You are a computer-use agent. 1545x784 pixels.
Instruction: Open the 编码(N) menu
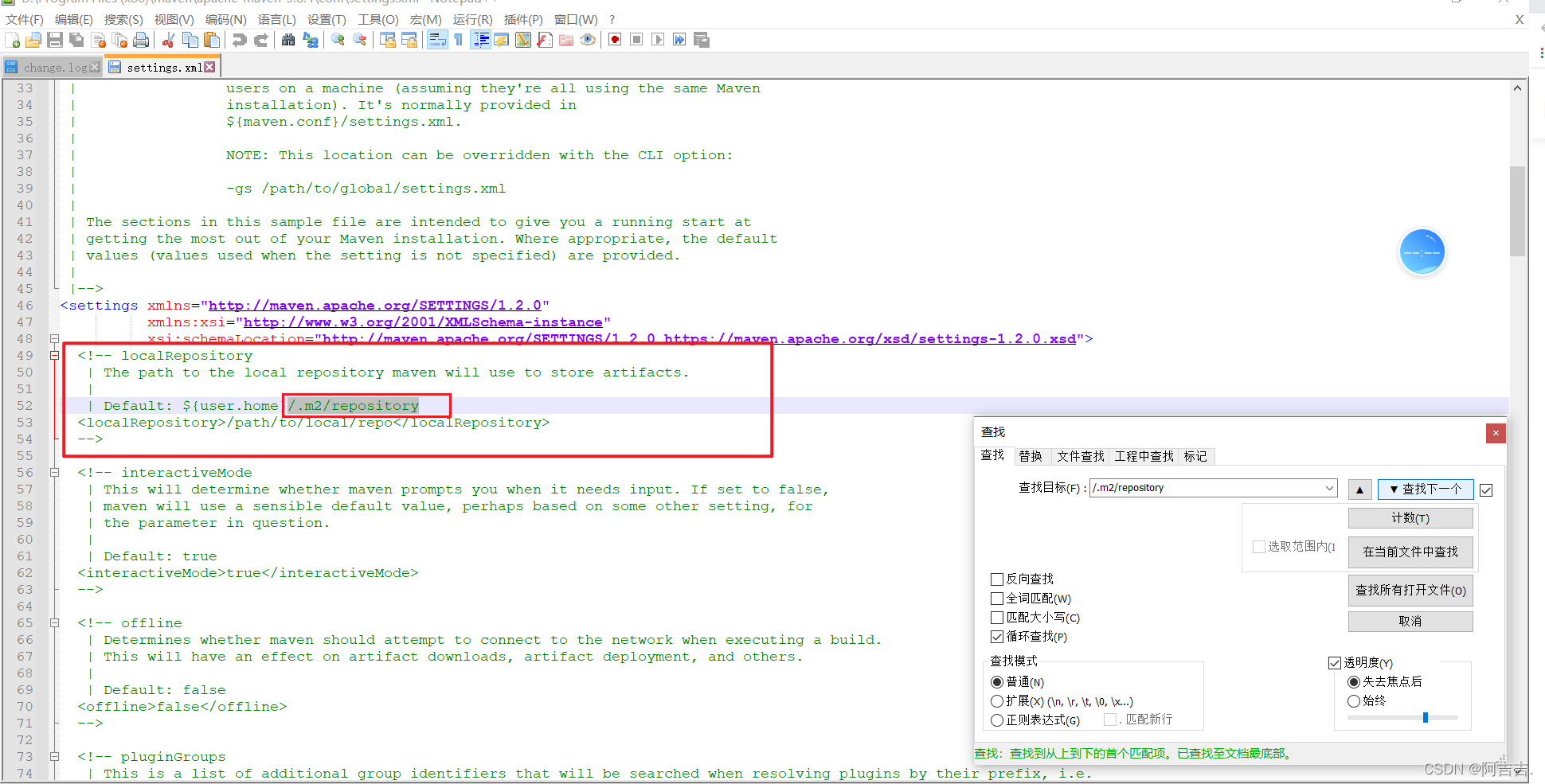226,19
